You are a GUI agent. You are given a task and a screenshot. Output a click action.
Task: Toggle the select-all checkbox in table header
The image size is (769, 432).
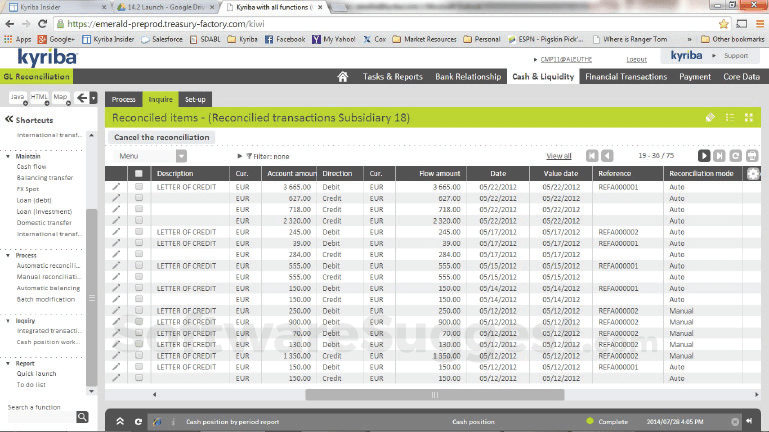click(x=139, y=174)
